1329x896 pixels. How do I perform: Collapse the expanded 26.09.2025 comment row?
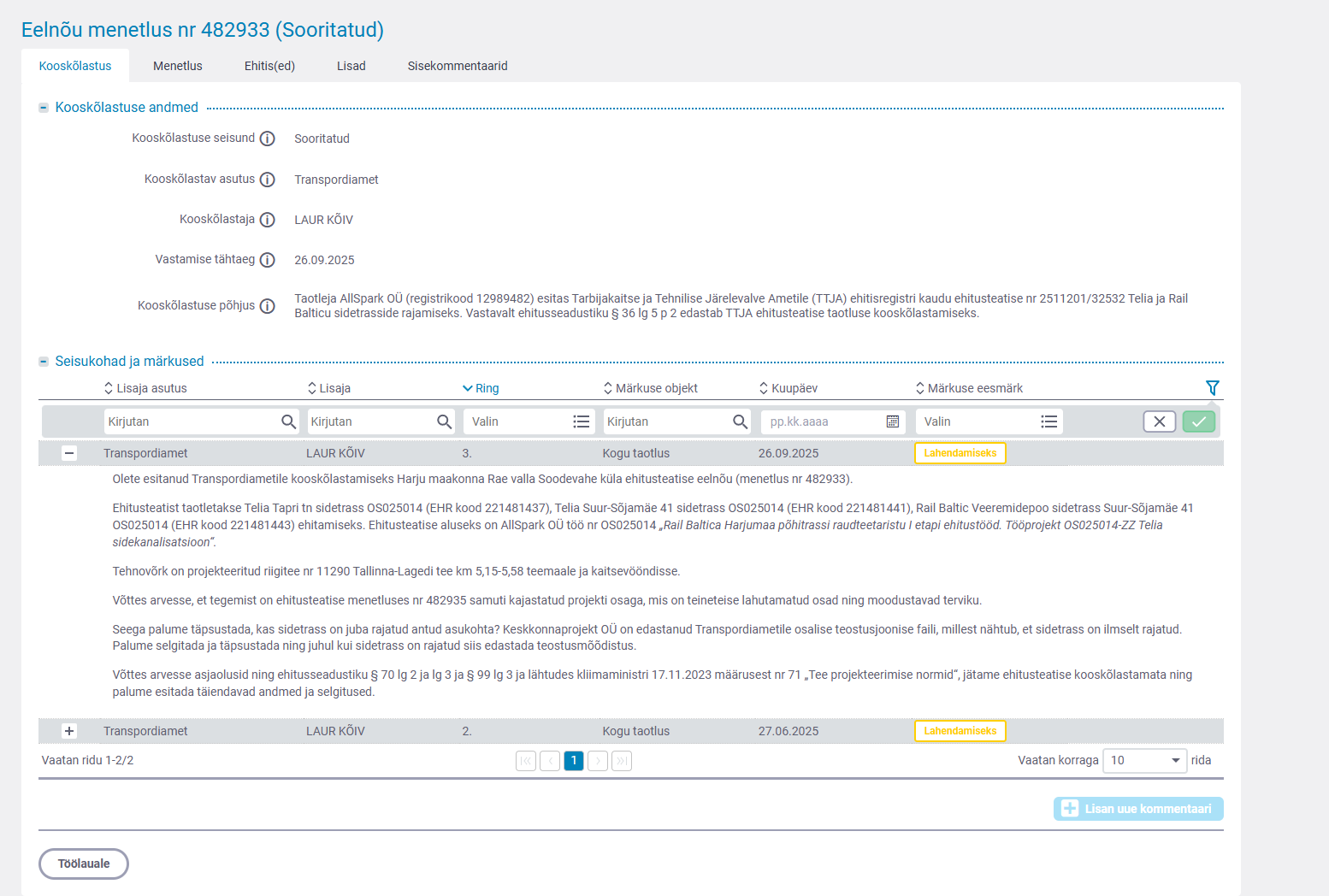point(69,453)
